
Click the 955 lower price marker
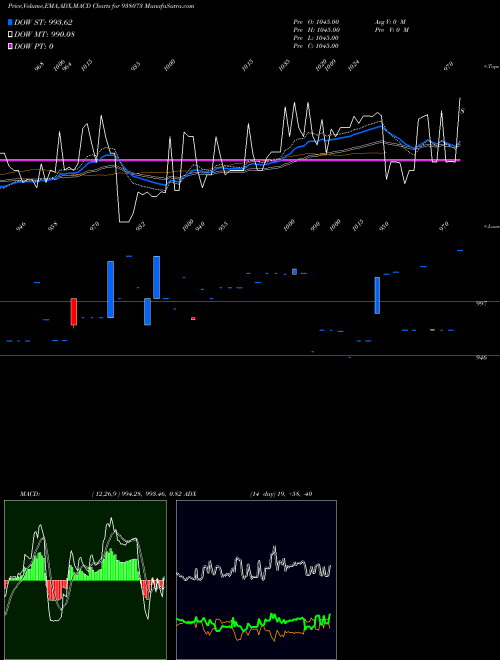(x=223, y=226)
